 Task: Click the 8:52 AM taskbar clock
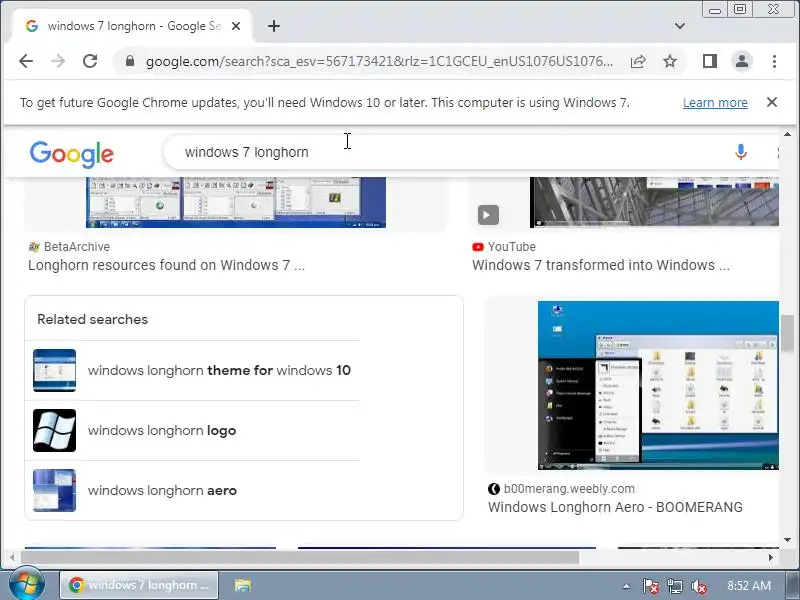(x=748, y=586)
